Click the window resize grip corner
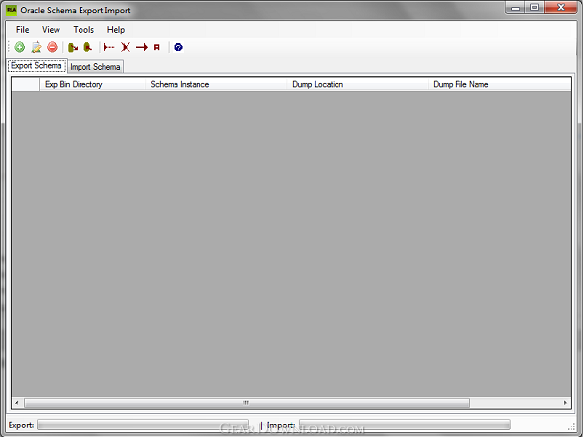Image resolution: width=584 pixels, height=437 pixels. coord(571,427)
